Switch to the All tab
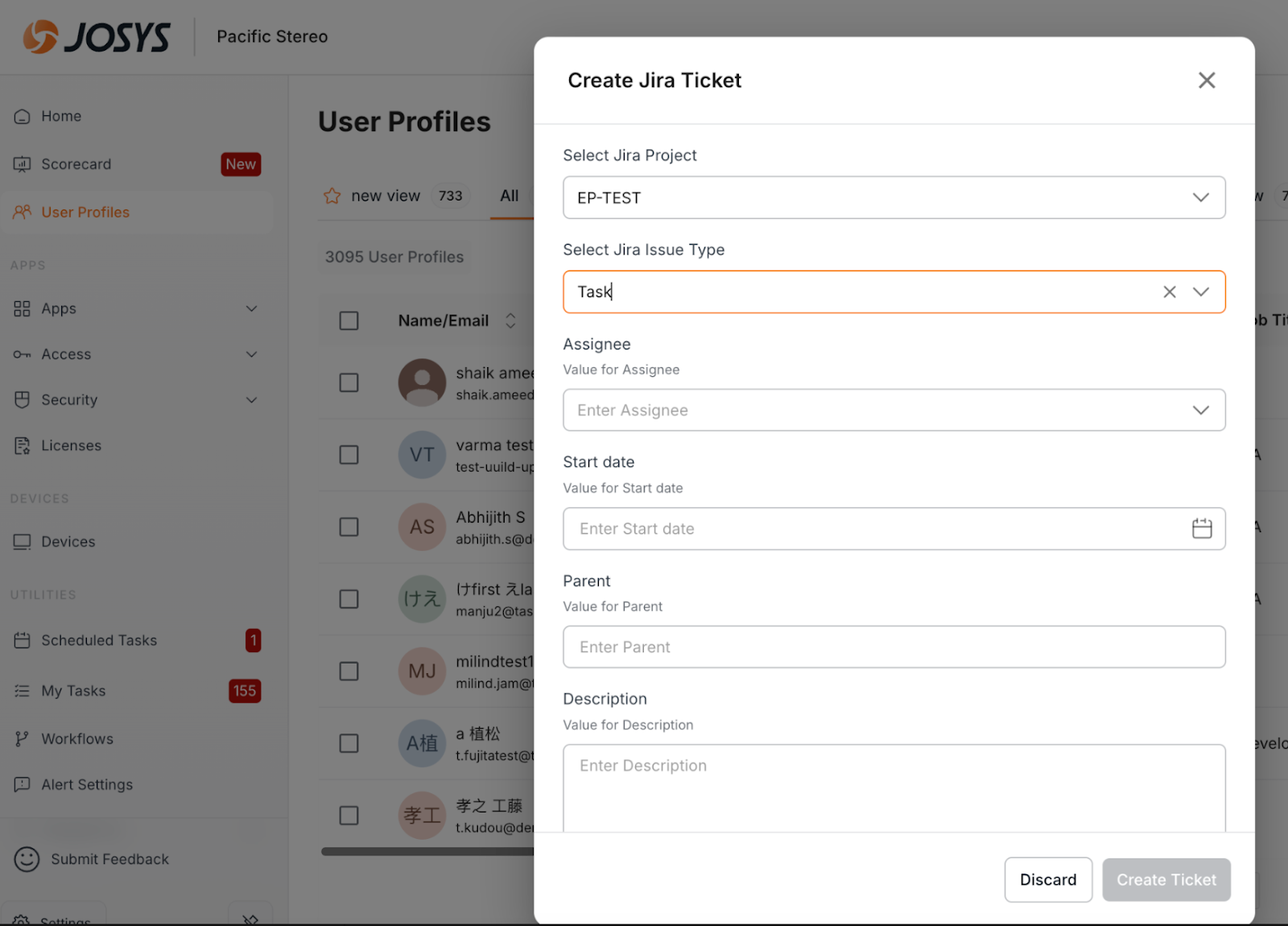Viewport: 1288px width, 926px height. point(510,196)
